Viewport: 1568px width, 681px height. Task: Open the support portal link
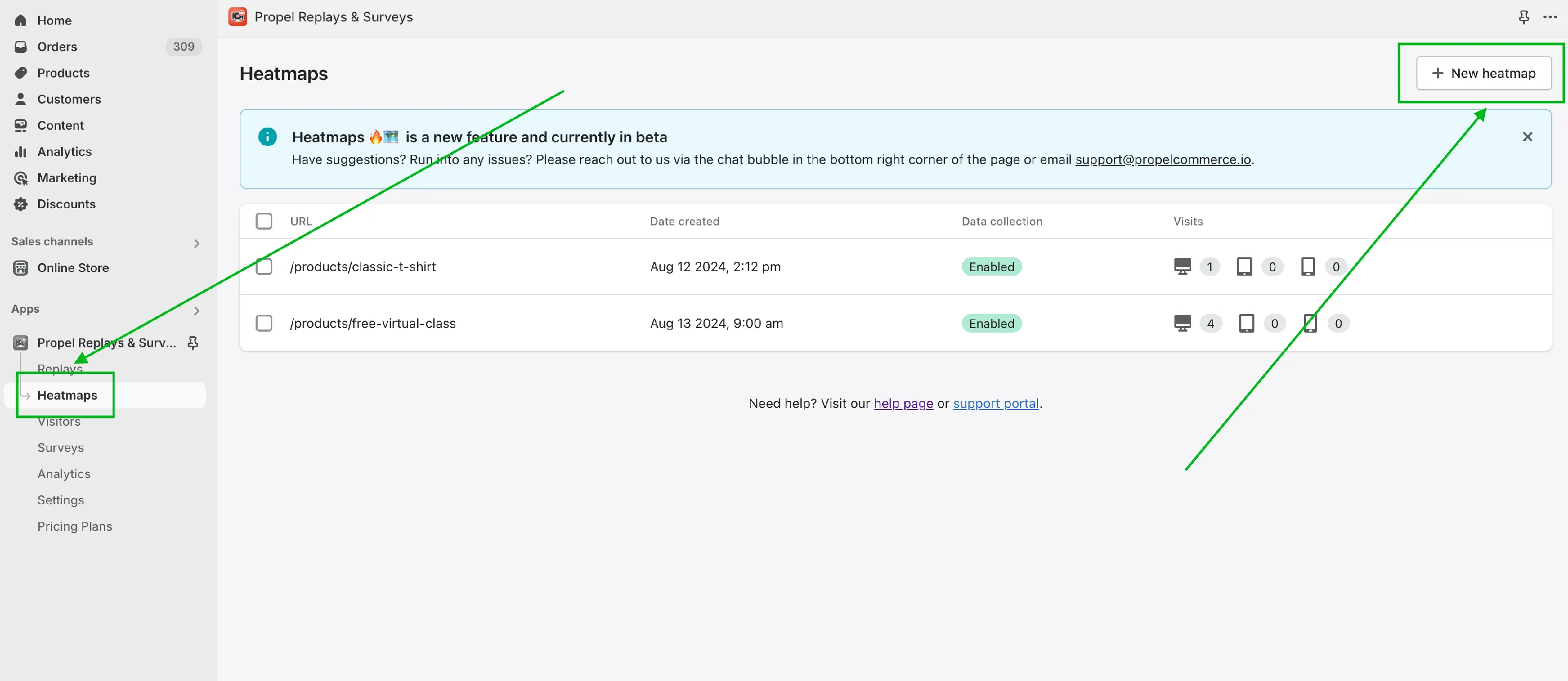996,403
